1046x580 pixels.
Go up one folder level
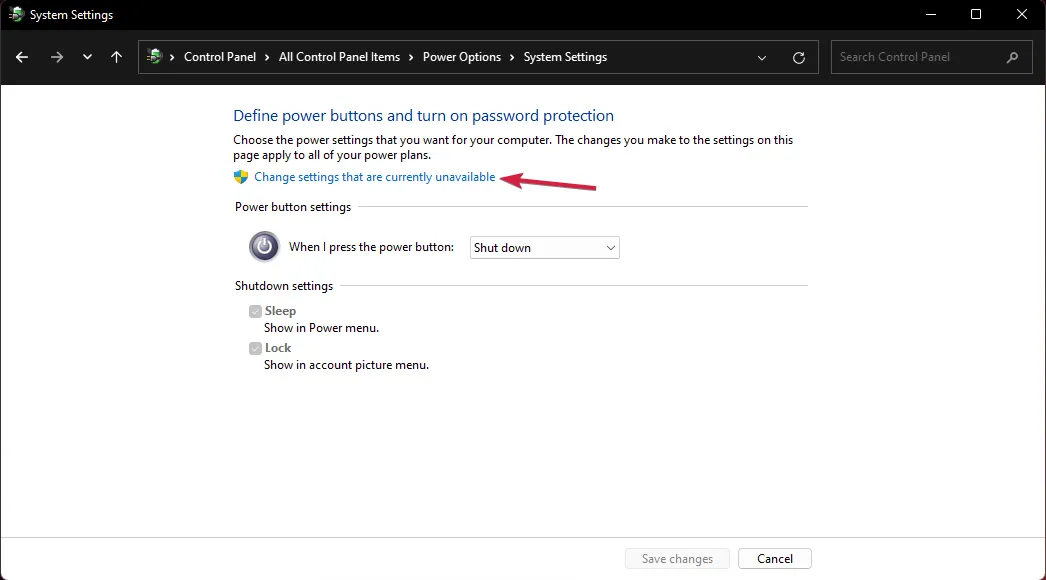pos(117,57)
